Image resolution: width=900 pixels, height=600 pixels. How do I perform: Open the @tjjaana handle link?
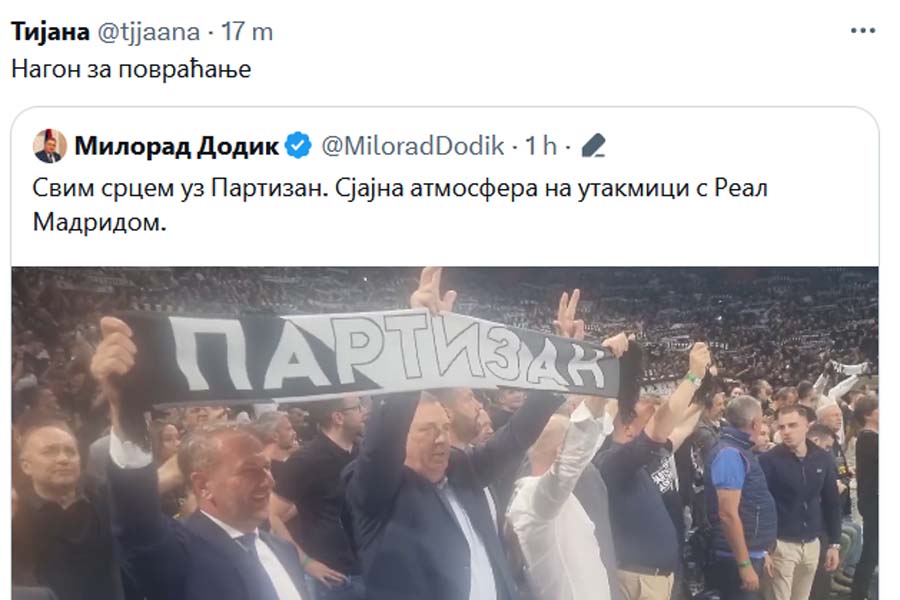(148, 32)
